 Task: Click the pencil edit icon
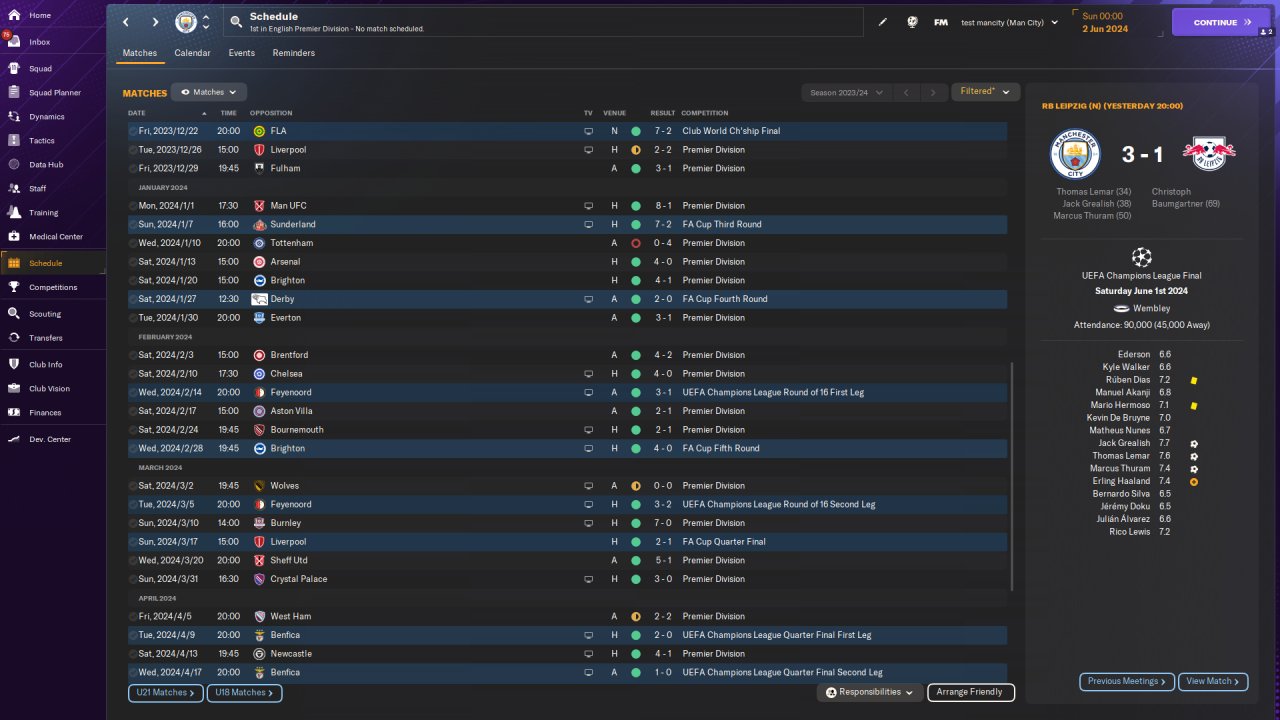pos(883,22)
